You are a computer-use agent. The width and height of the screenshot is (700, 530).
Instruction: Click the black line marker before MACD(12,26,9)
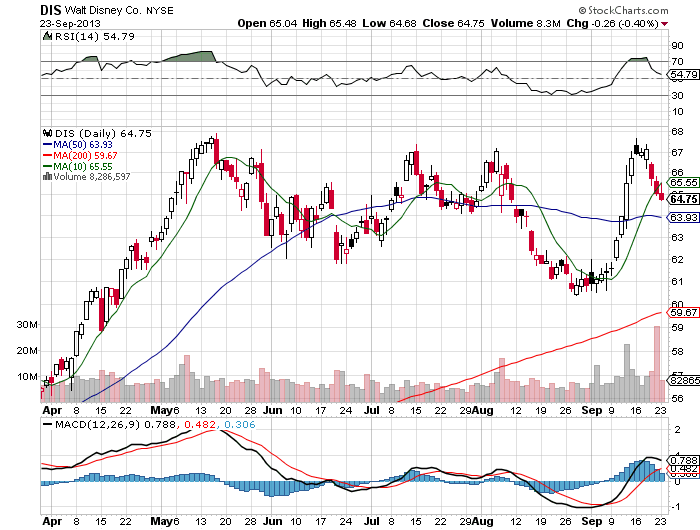47,424
